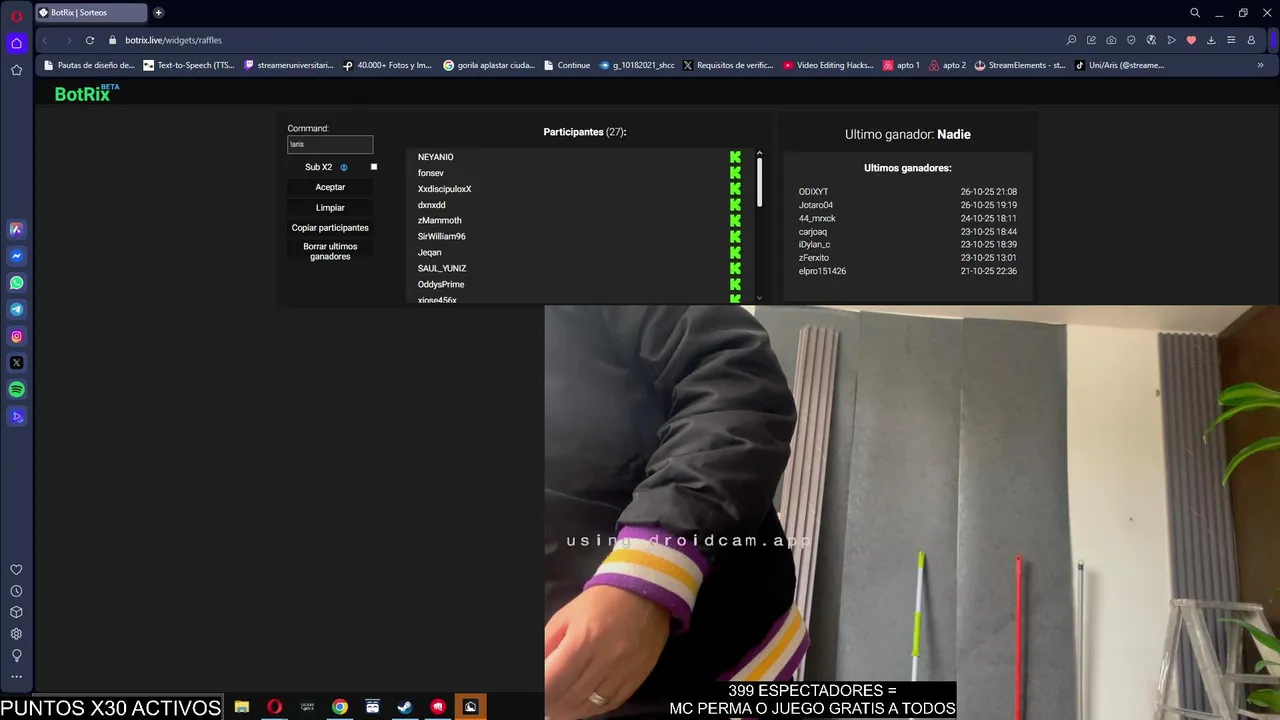Image resolution: width=1280 pixels, height=720 pixels.
Task: Select winner ODIXYT in last winners
Action: point(813,192)
